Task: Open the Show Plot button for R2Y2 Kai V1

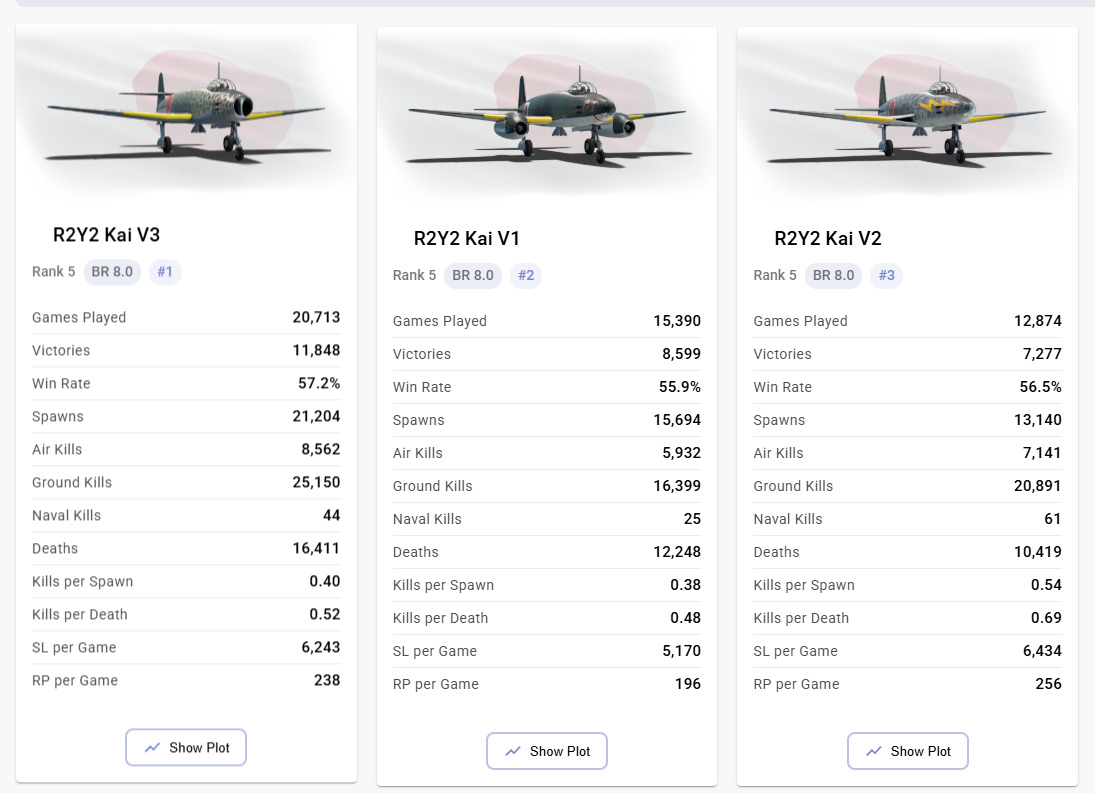Action: tap(547, 751)
